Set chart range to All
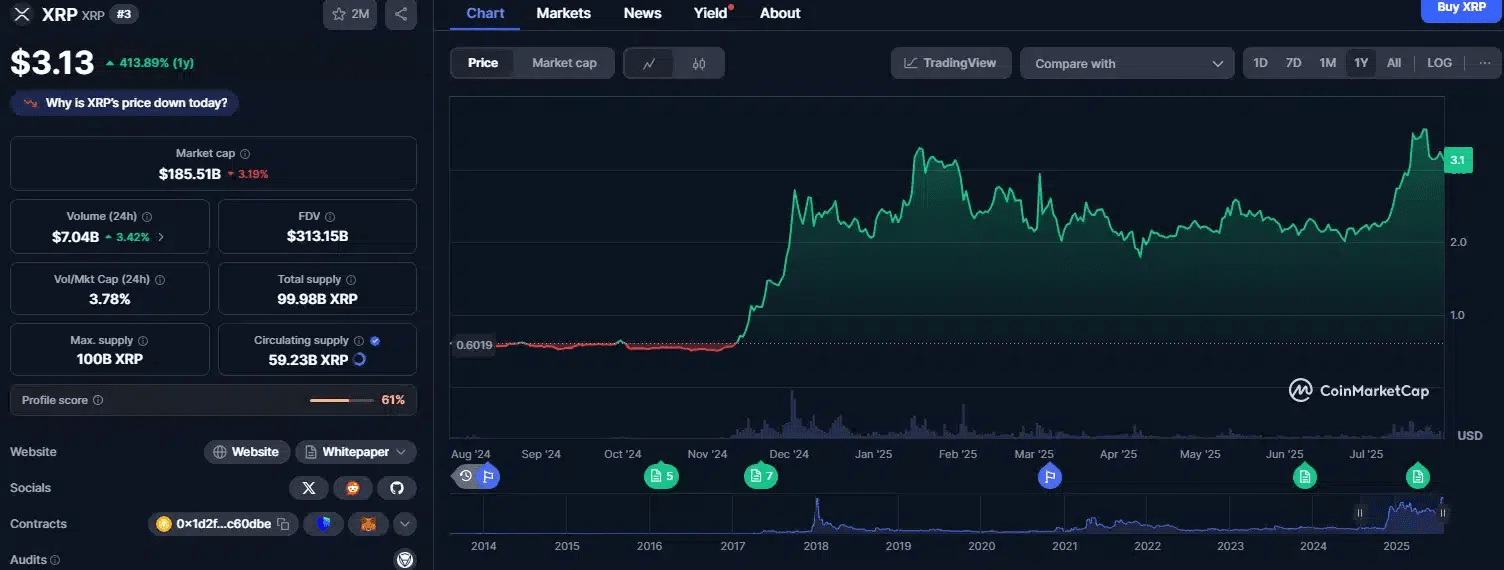 [1394, 63]
